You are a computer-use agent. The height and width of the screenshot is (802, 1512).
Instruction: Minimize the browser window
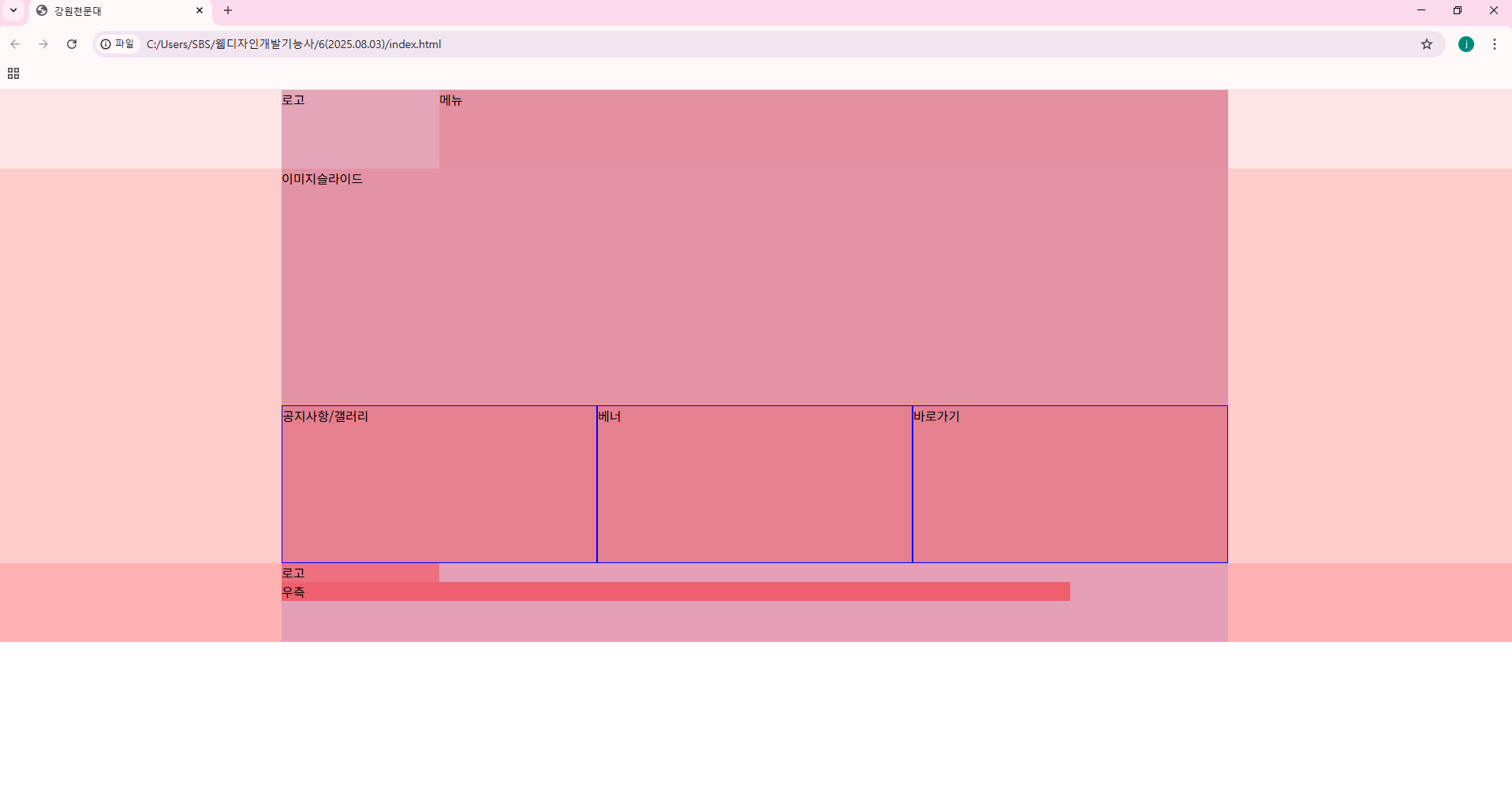coord(1421,10)
